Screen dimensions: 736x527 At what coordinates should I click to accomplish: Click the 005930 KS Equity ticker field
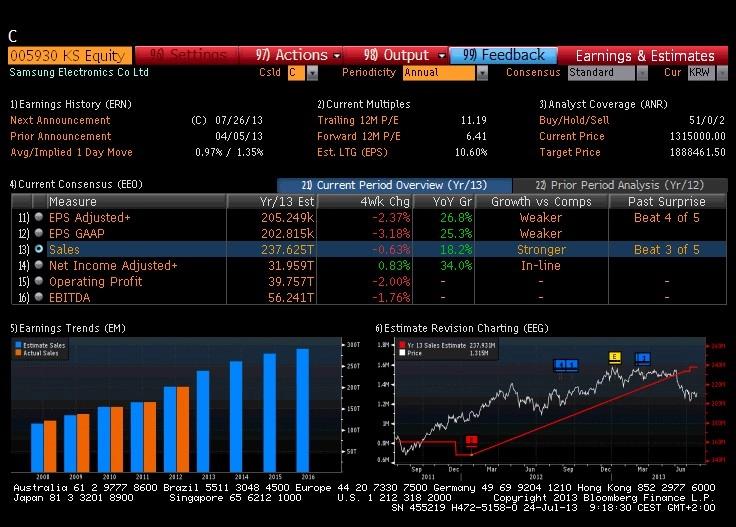[x=70, y=55]
